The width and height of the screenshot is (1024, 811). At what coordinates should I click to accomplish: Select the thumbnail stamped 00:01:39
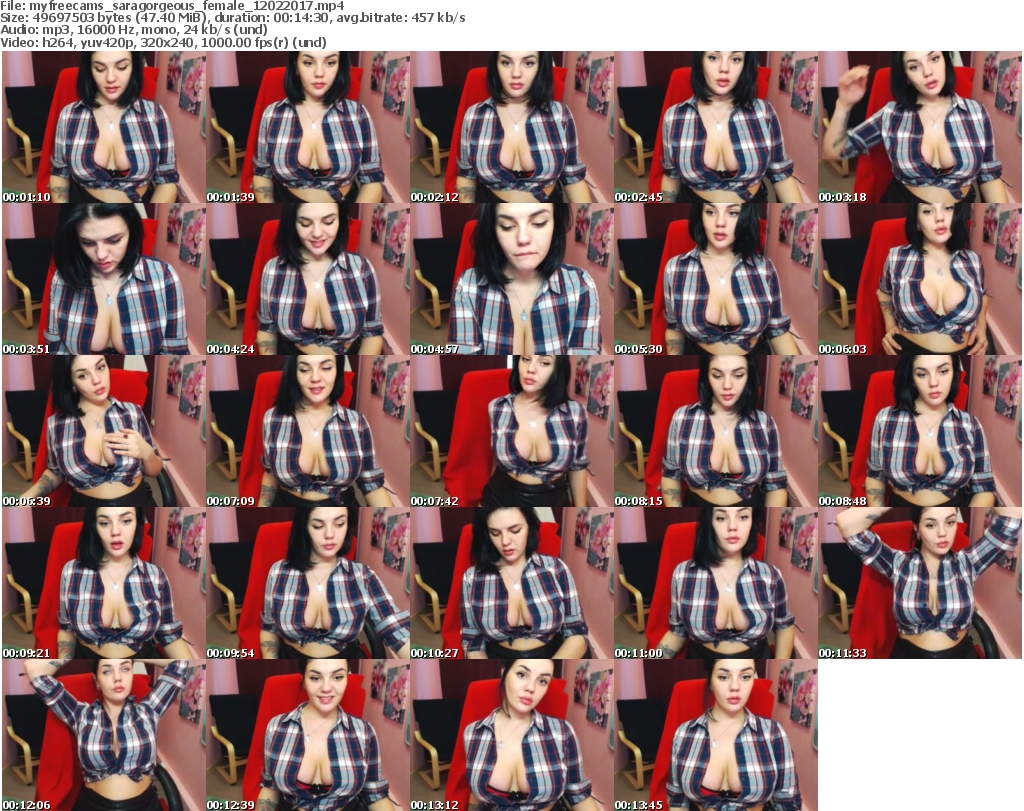click(x=308, y=127)
